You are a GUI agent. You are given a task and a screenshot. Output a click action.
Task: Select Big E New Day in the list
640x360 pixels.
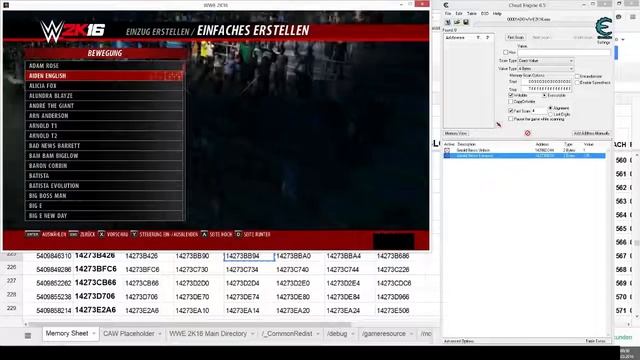pyautogui.click(x=104, y=216)
